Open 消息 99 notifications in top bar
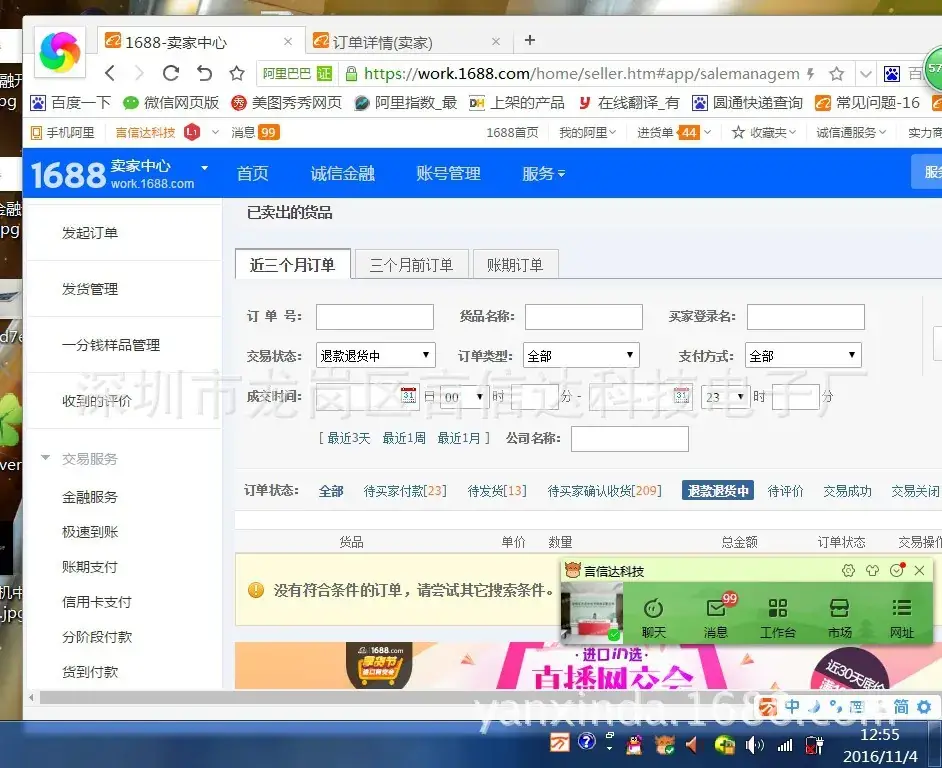Screen dimensions: 942x768 [x=255, y=132]
